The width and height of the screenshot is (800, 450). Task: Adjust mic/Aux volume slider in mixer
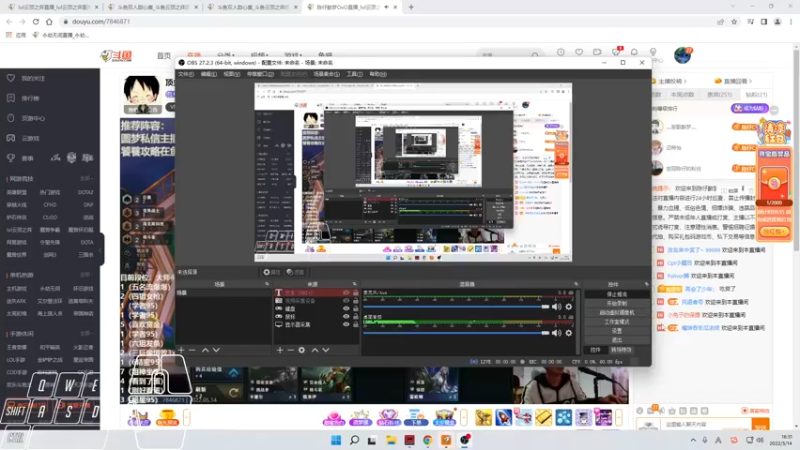(x=456, y=307)
